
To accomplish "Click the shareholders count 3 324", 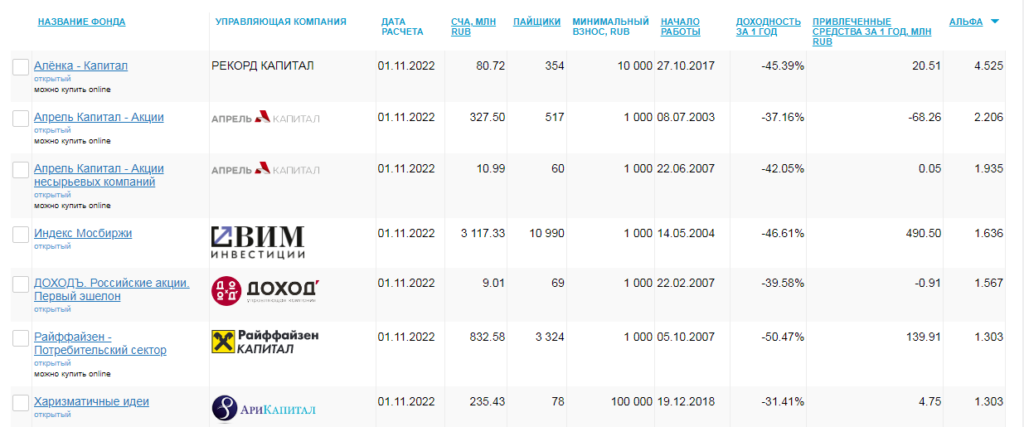I will (x=550, y=336).
